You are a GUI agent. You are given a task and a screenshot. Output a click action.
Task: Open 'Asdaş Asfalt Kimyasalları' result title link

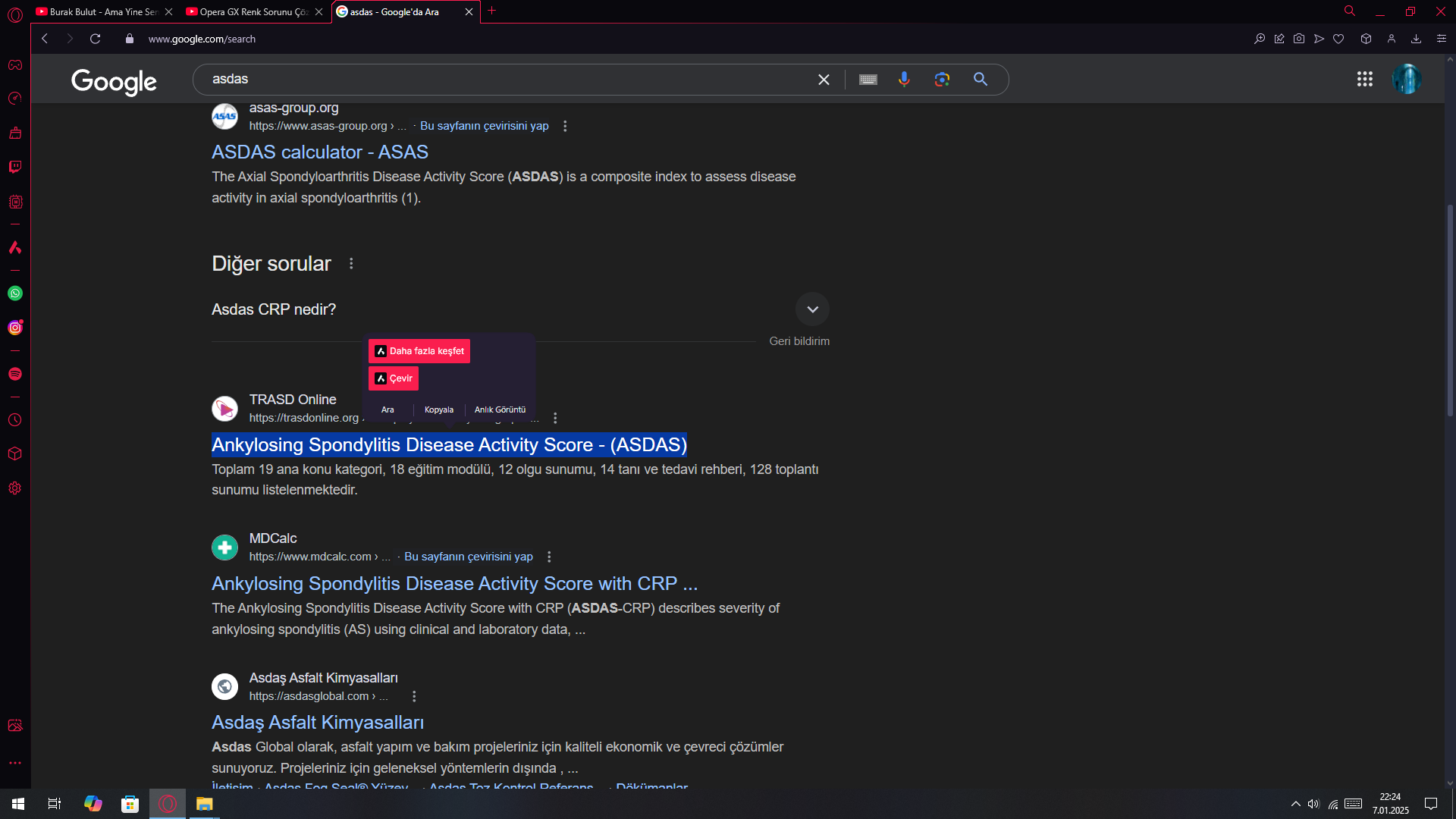coord(318,723)
